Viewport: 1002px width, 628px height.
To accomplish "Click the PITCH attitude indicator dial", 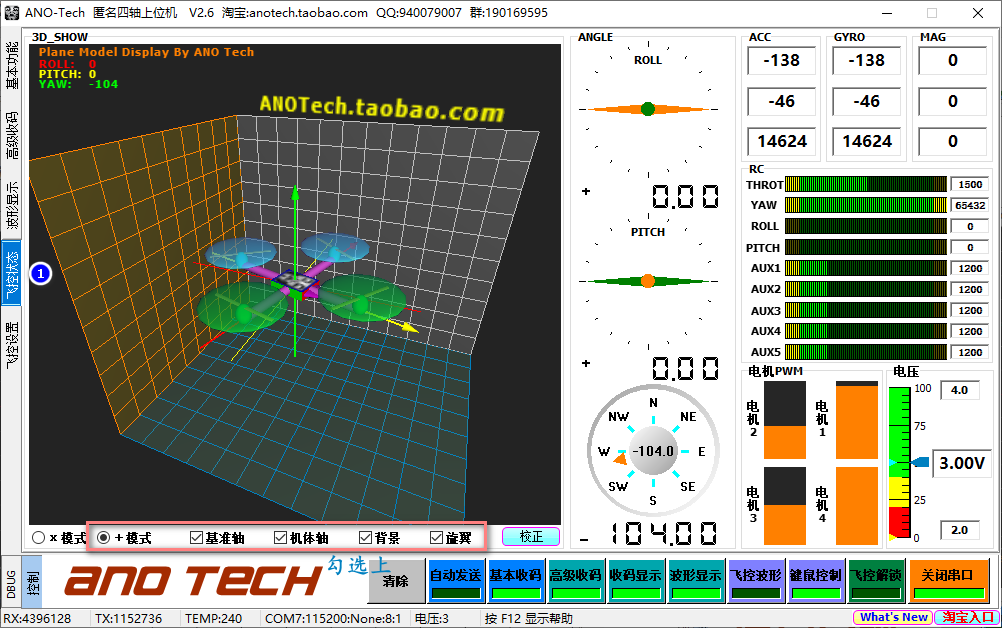I will pos(648,281).
